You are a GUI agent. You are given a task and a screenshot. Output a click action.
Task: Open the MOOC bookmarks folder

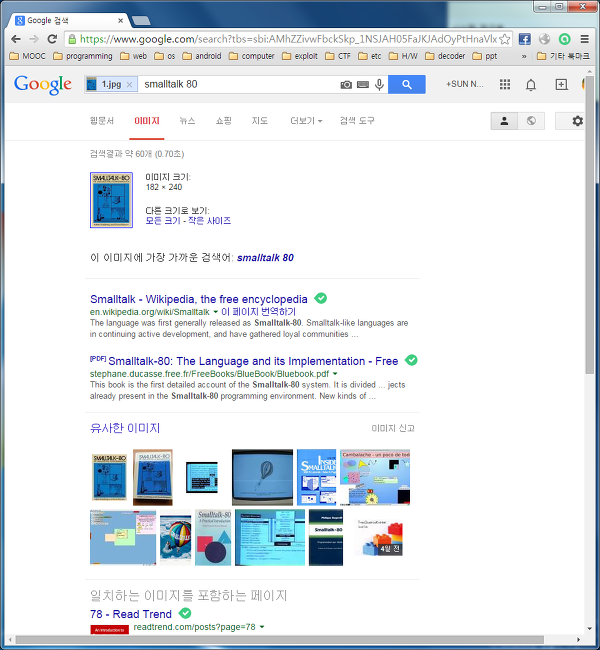point(27,56)
